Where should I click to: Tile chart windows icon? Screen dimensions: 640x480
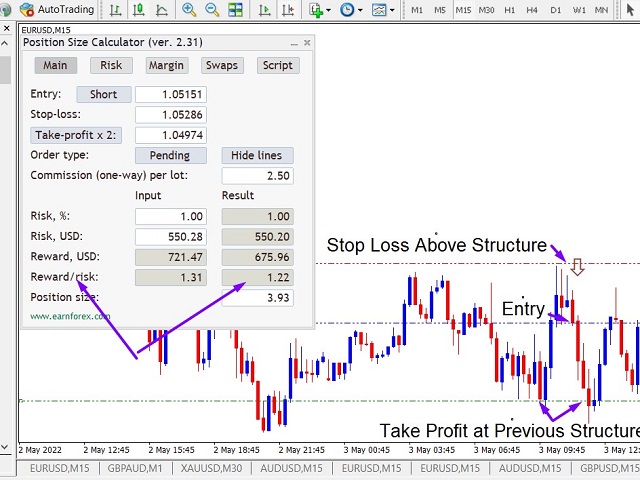click(x=235, y=9)
